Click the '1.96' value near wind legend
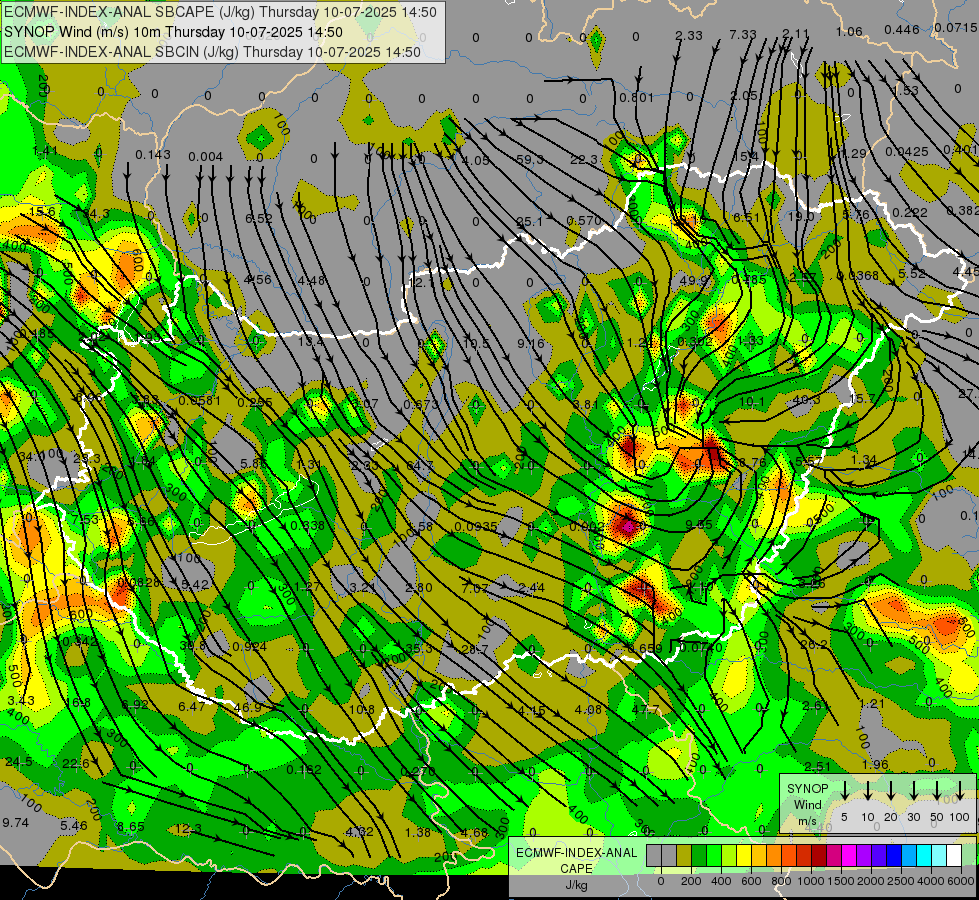 [x=875, y=764]
